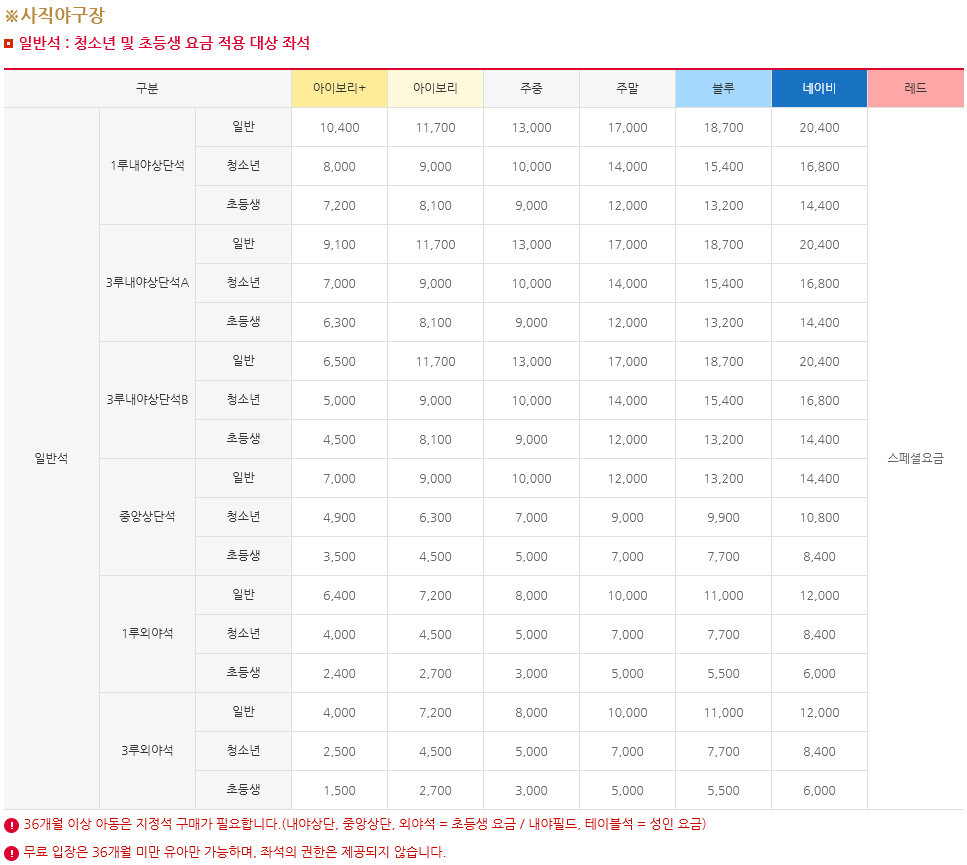
Task: Select the 3루내야상단석B row group label
Action: click(x=147, y=400)
